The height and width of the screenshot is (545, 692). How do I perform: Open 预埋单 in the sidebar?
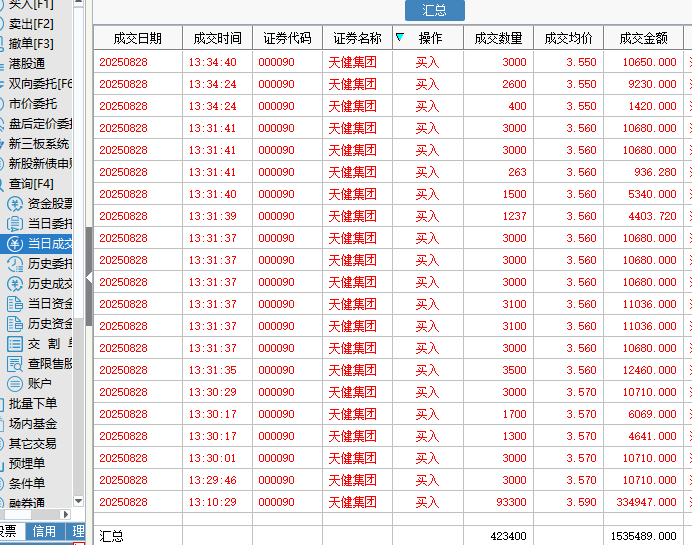click(26, 463)
